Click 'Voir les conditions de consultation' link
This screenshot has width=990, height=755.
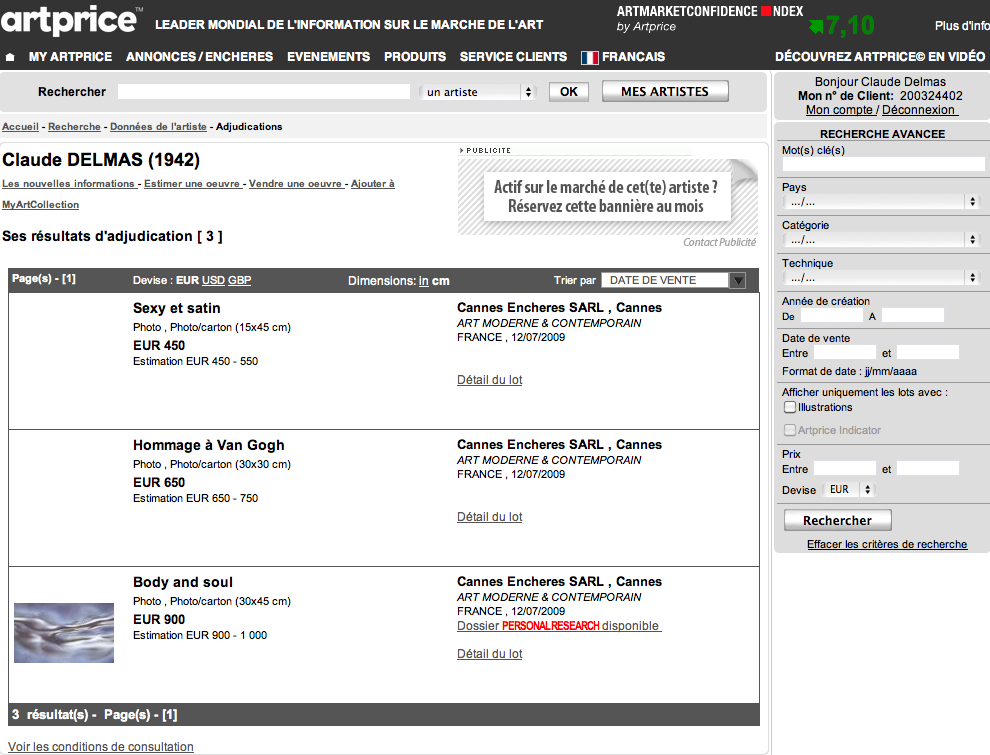[x=100, y=747]
